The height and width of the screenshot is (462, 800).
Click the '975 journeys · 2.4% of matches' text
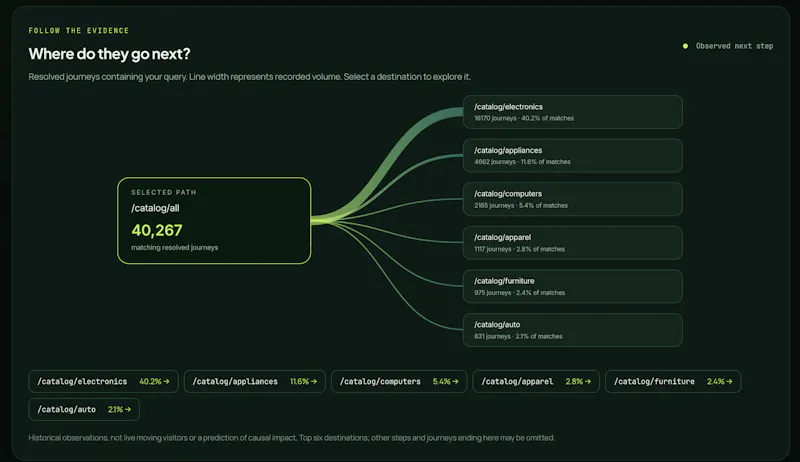click(x=519, y=293)
